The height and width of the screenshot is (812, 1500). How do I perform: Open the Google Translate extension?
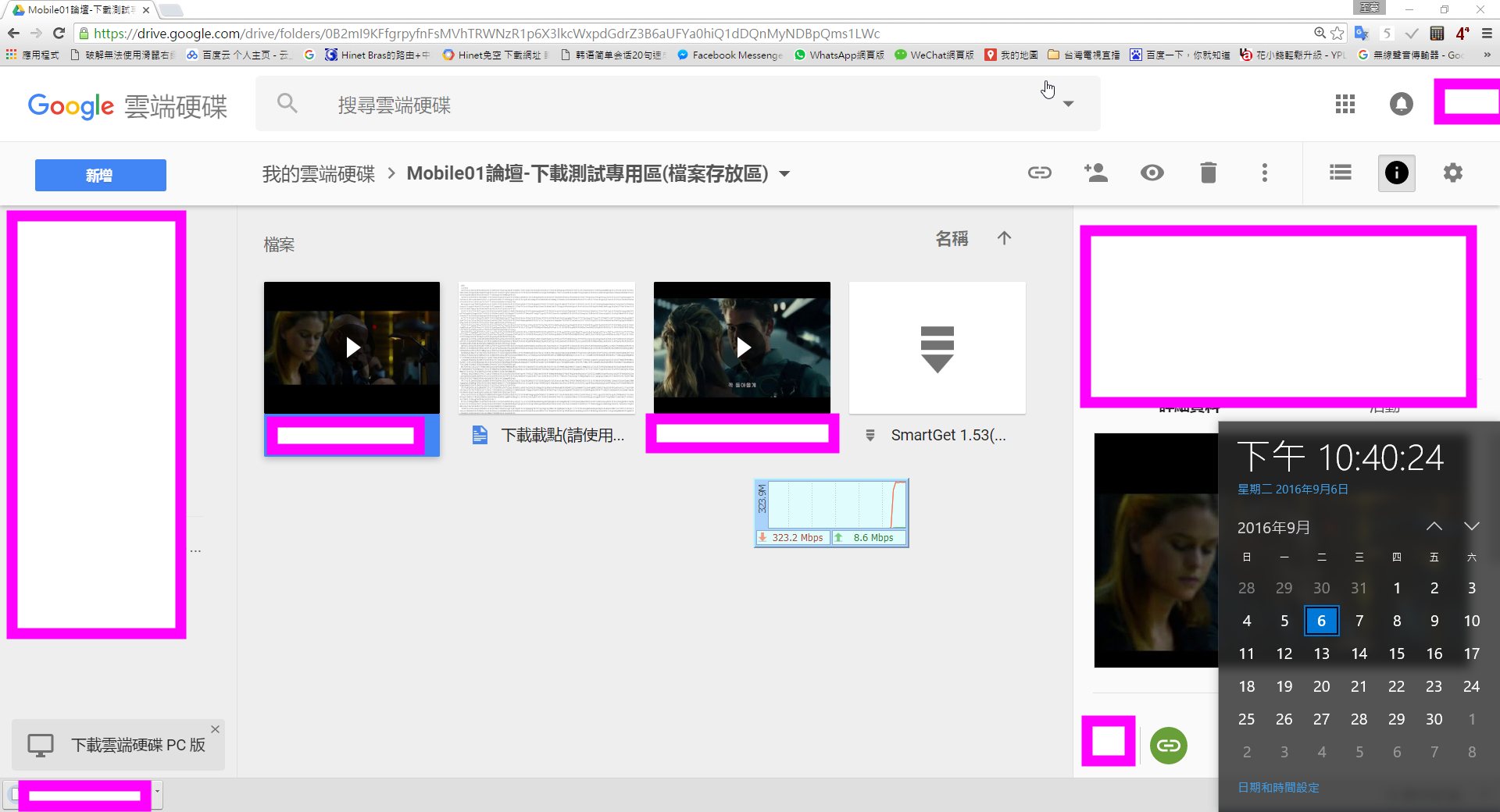[1362, 33]
